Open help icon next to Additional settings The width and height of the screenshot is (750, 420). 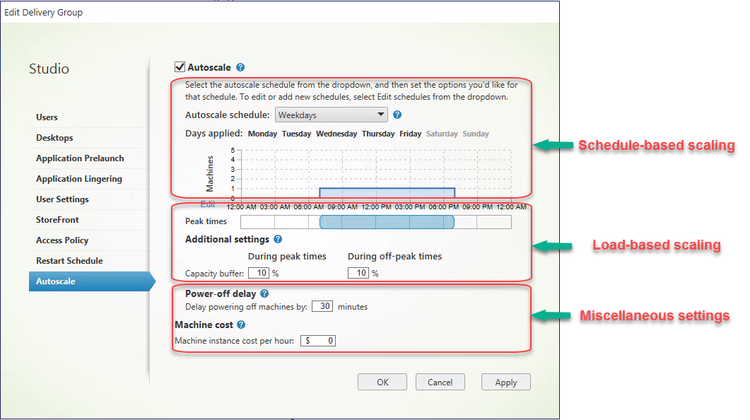click(278, 239)
